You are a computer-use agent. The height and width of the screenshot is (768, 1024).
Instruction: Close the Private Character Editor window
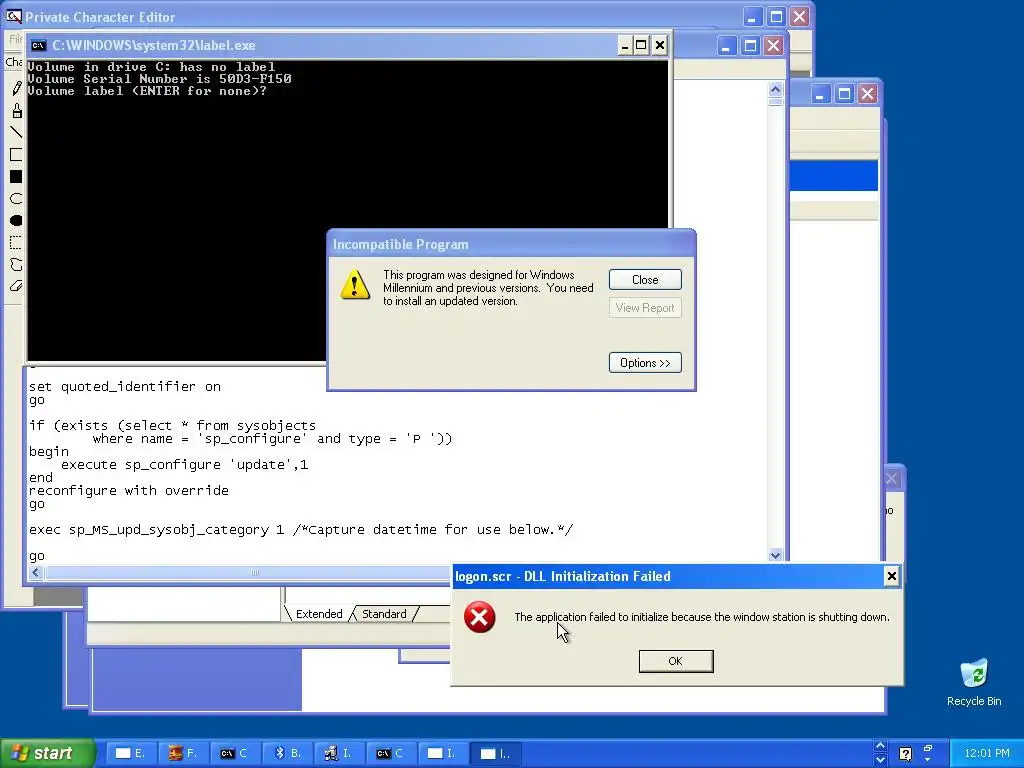coord(799,16)
